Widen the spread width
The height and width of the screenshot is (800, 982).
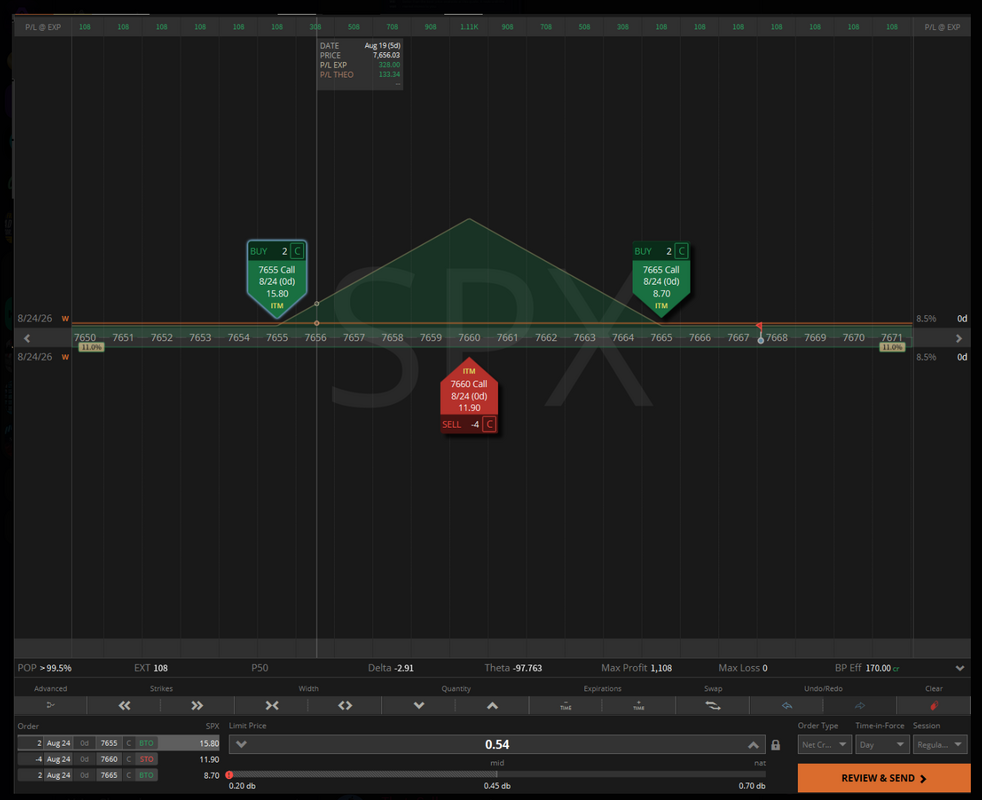345,705
